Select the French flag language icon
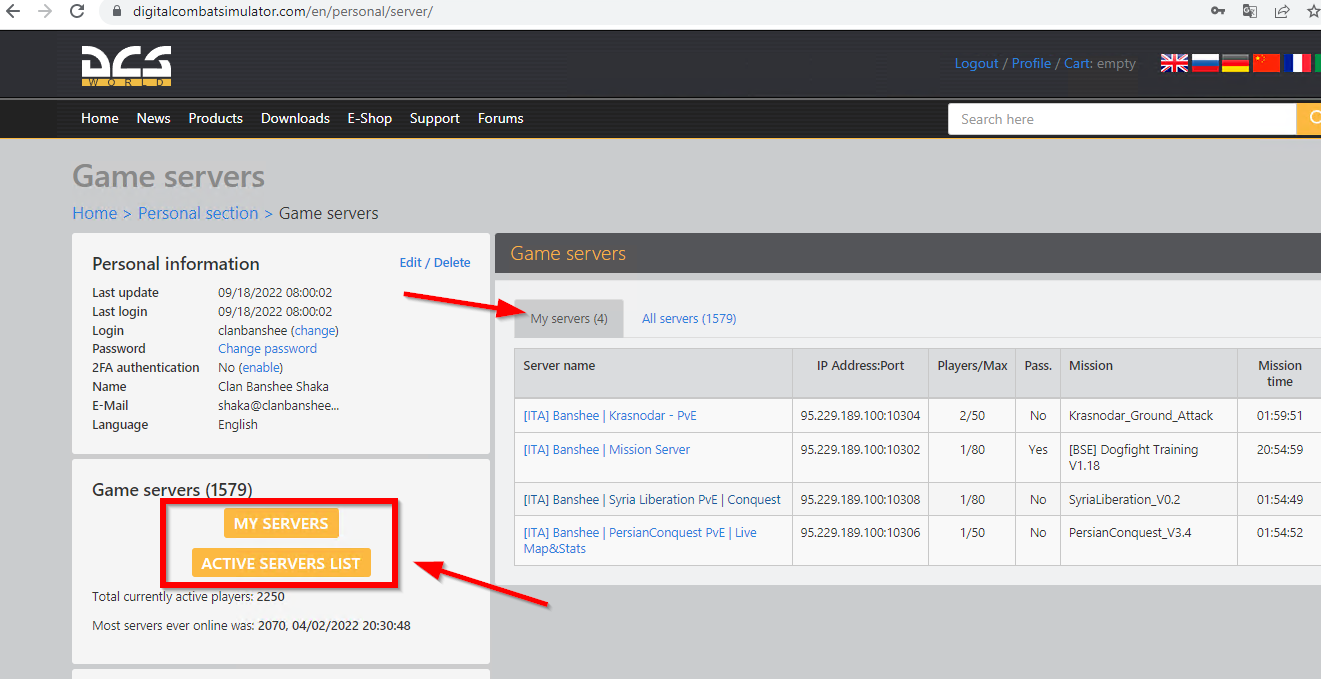 (x=1297, y=63)
